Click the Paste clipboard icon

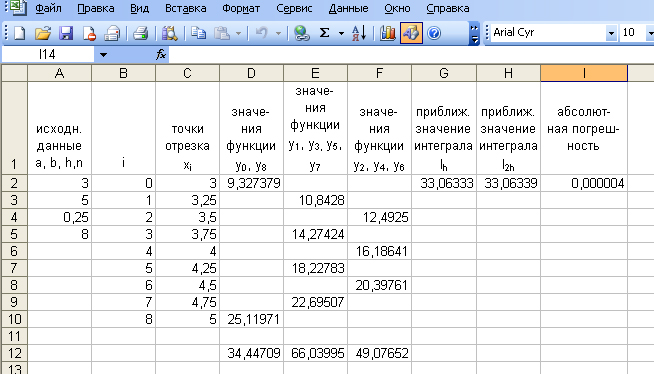[x=222, y=33]
